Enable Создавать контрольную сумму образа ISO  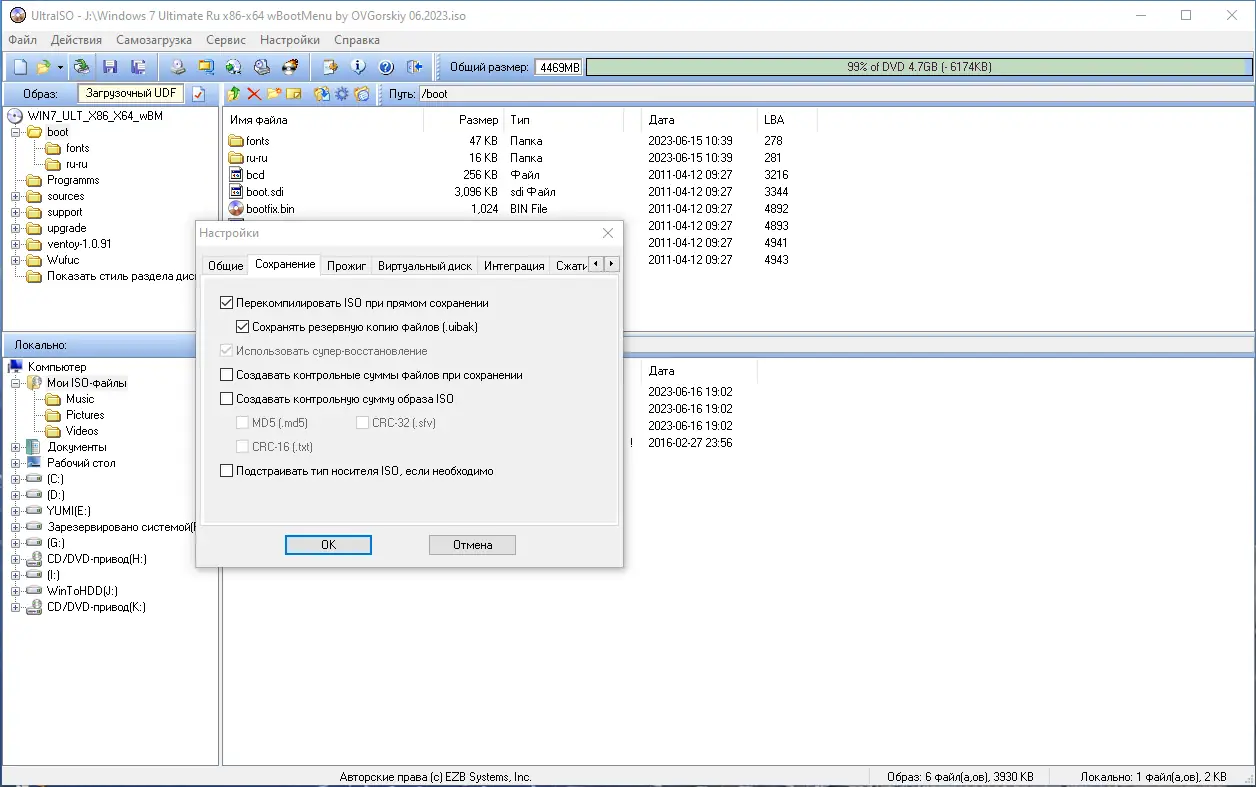coord(227,399)
